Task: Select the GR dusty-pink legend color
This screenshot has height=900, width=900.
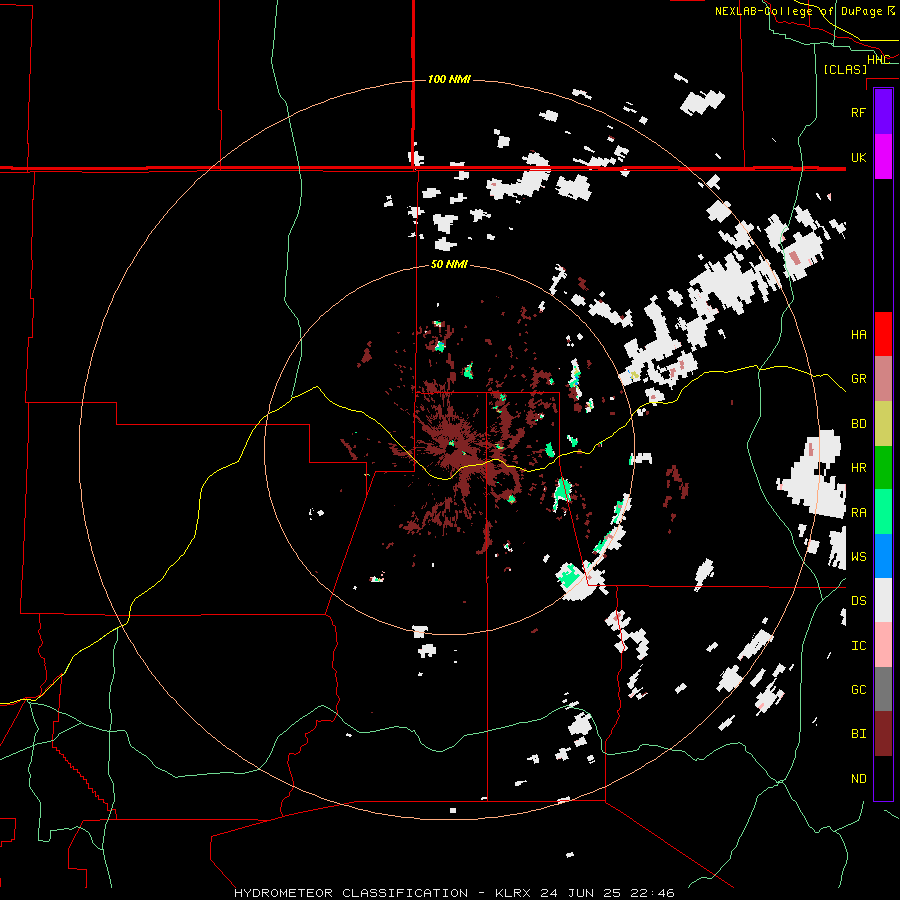Action: (x=883, y=379)
